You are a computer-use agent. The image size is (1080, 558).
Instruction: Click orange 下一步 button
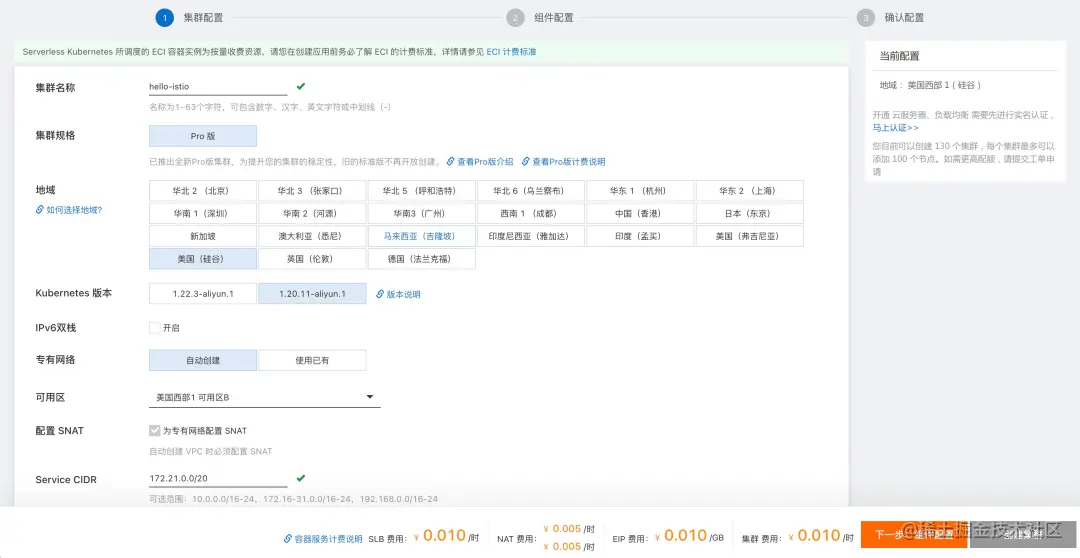pos(914,535)
